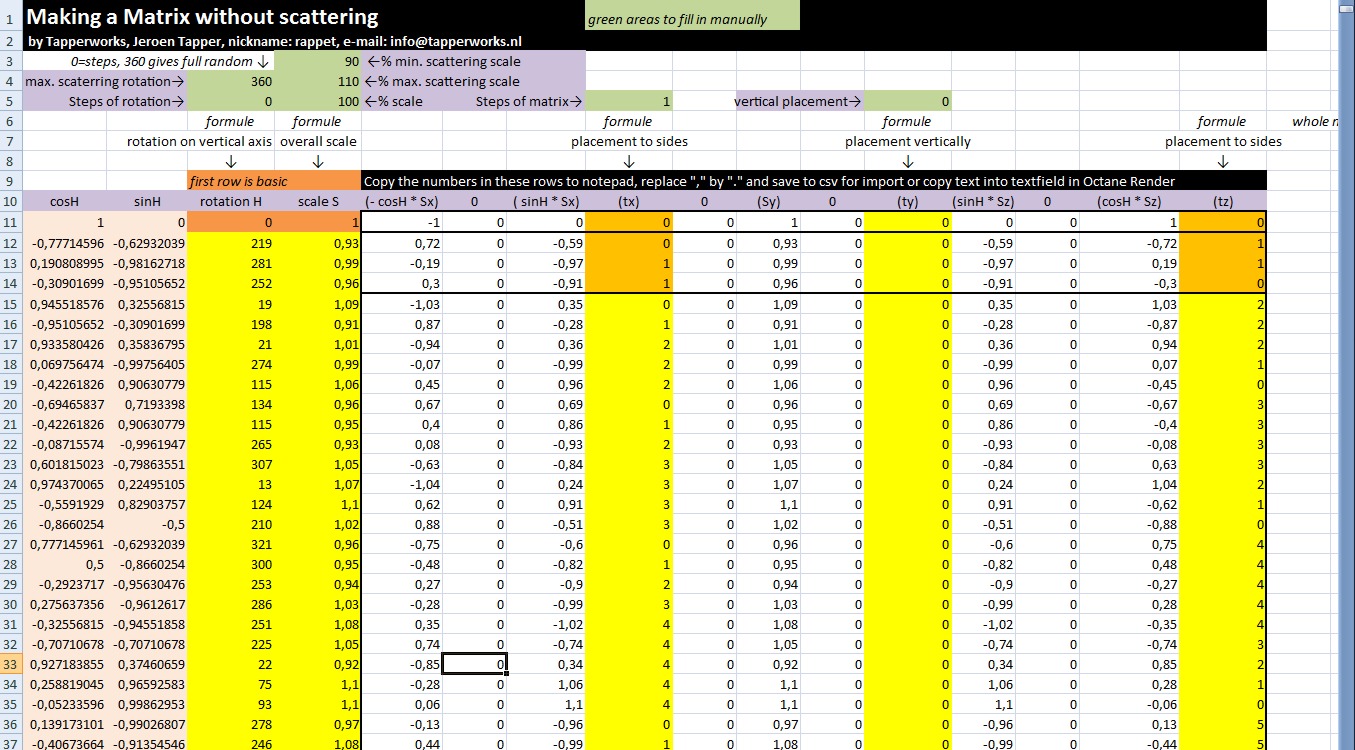This screenshot has width=1355, height=750.
Task: Select the rotation H cell showing 246
Action: coord(230,743)
